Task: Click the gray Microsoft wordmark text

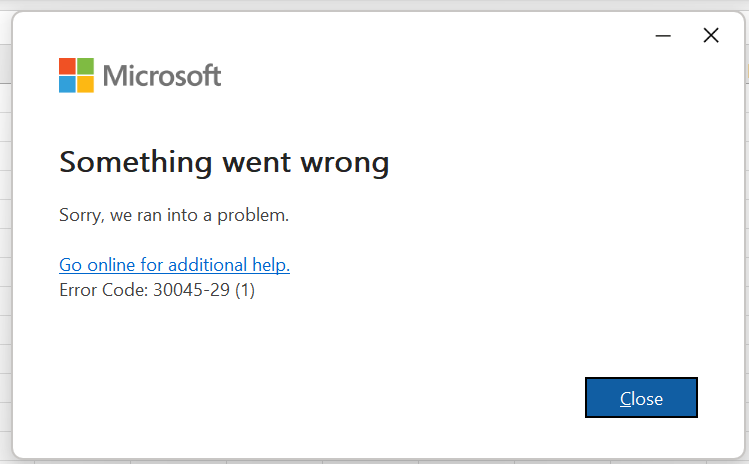Action: pyautogui.click(x=162, y=76)
